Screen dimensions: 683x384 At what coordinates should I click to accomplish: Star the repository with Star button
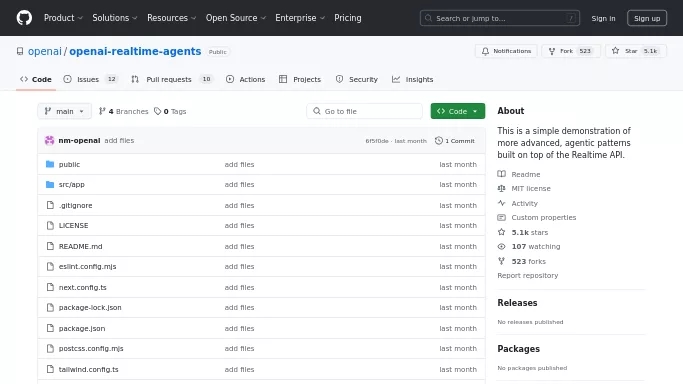(x=636, y=51)
